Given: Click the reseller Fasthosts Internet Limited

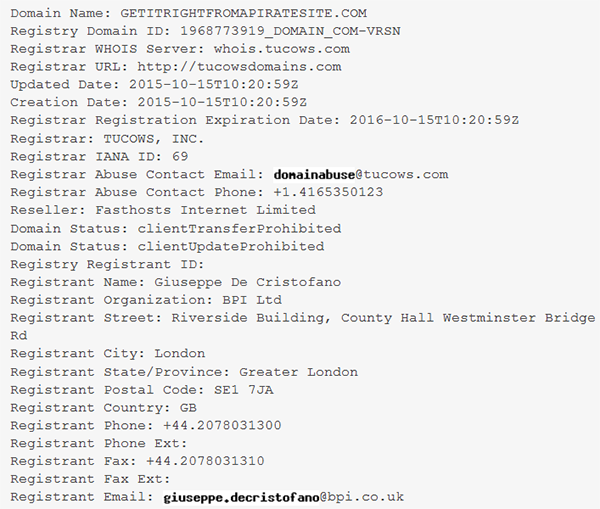Looking at the screenshot, I should coord(205,210).
